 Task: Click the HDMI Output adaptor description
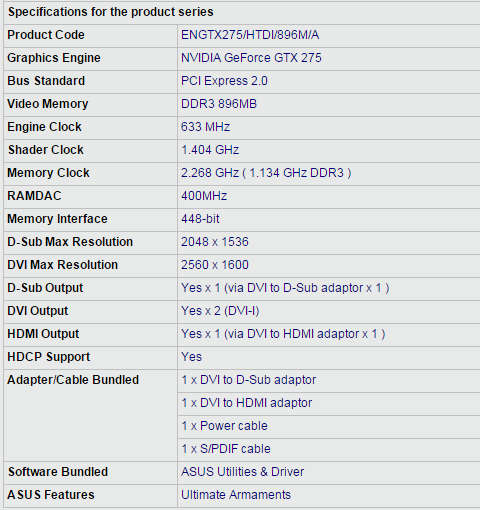(283, 334)
